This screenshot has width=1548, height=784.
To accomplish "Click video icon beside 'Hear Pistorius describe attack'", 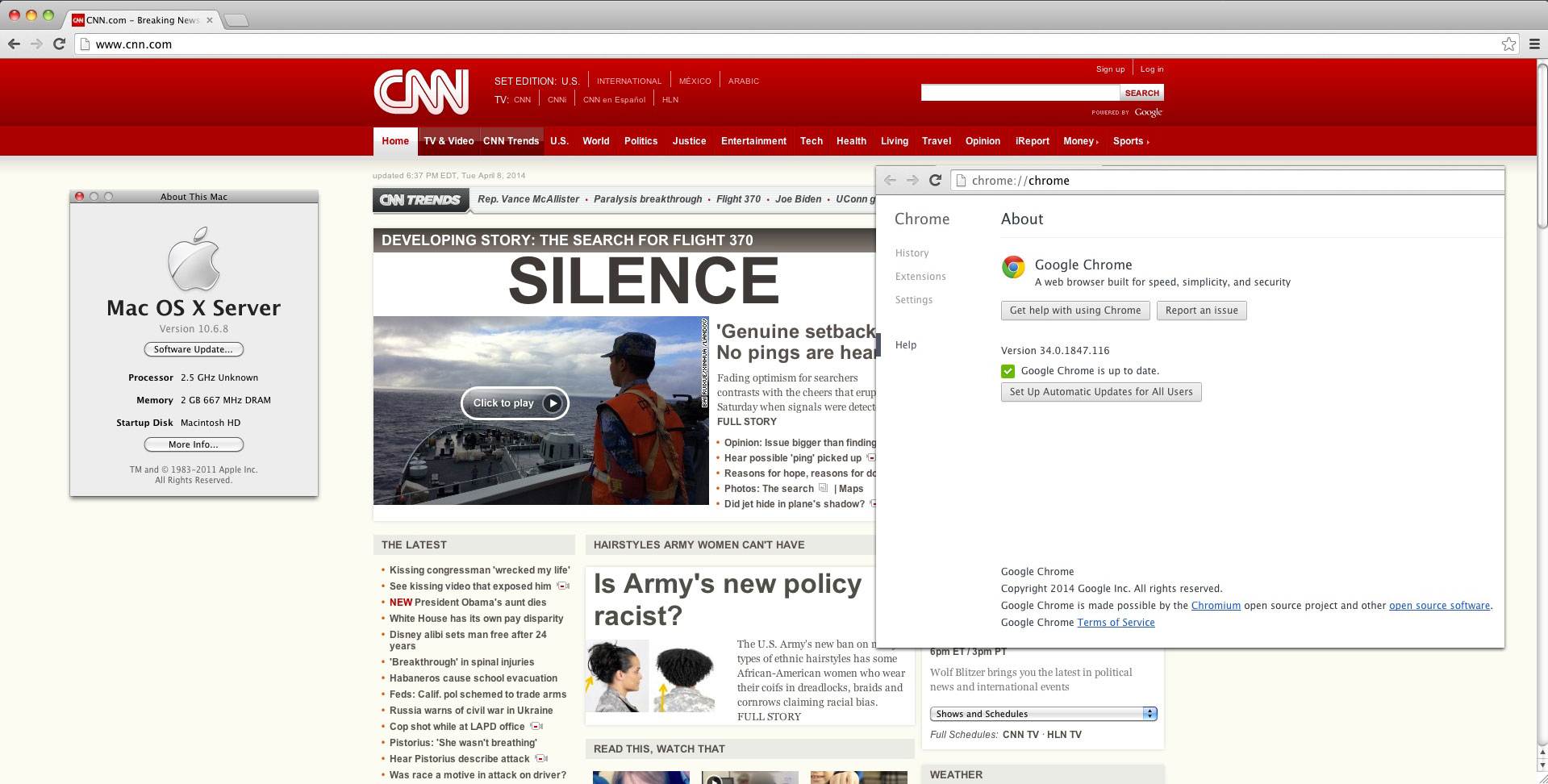I will pyautogui.click(x=541, y=759).
